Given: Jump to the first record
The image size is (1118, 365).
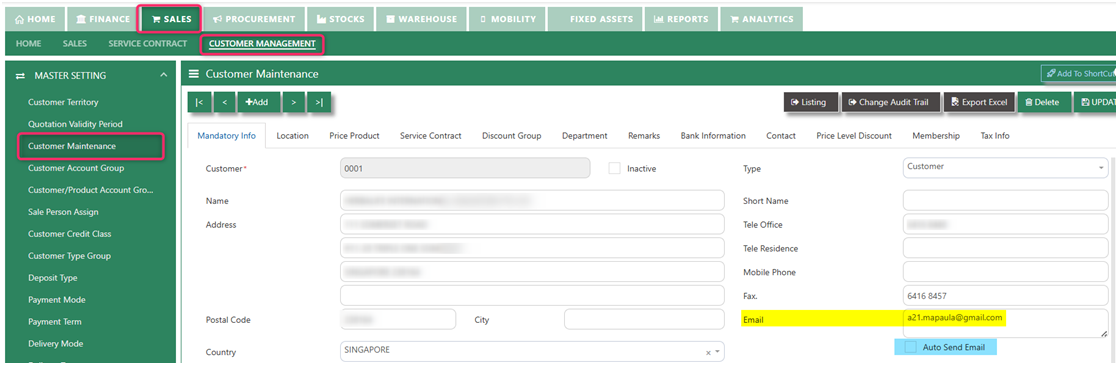Looking at the screenshot, I should pyautogui.click(x=199, y=102).
